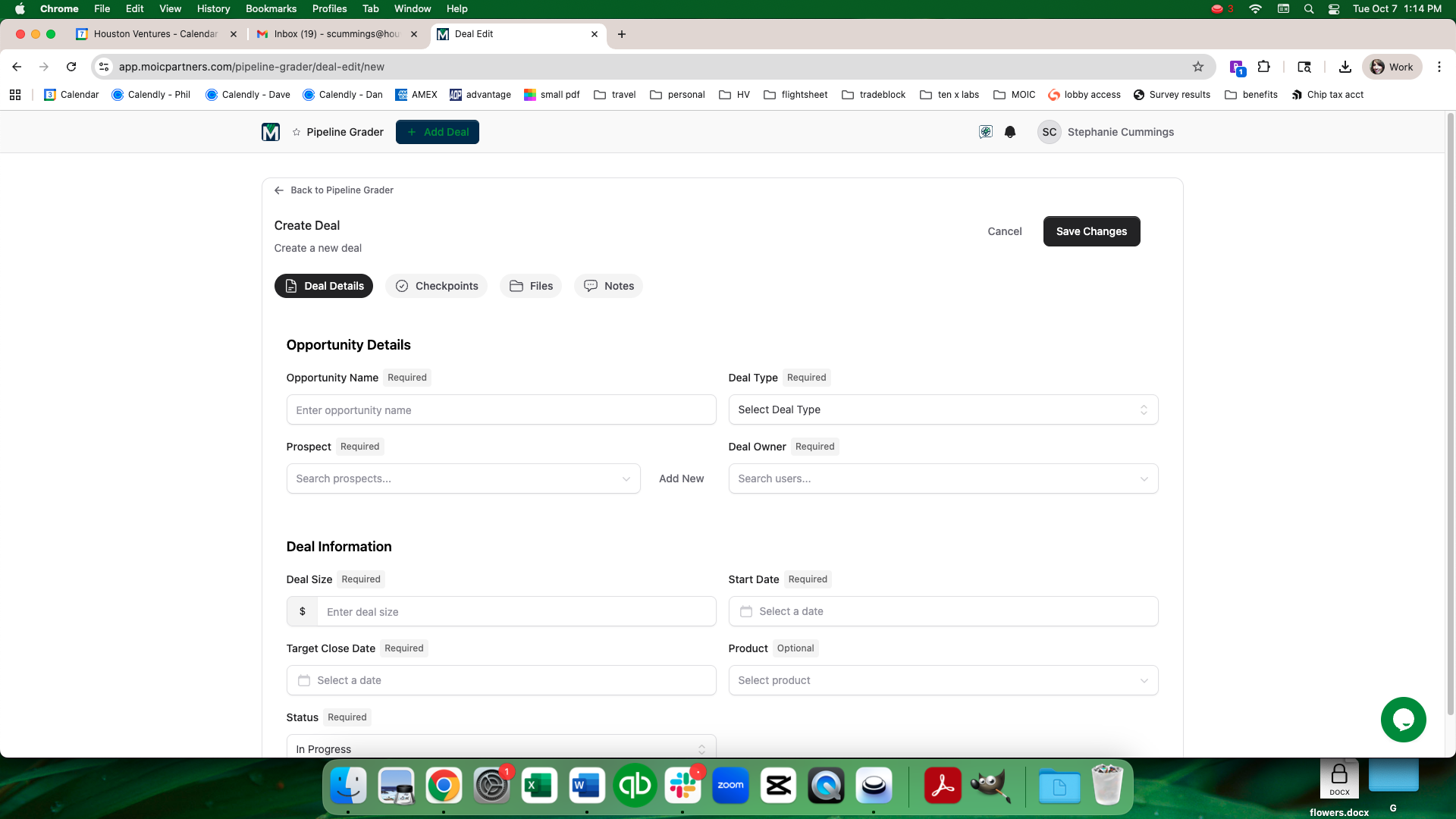This screenshot has width=1456, height=819.
Task: Click the Save Changes button
Action: click(1091, 231)
